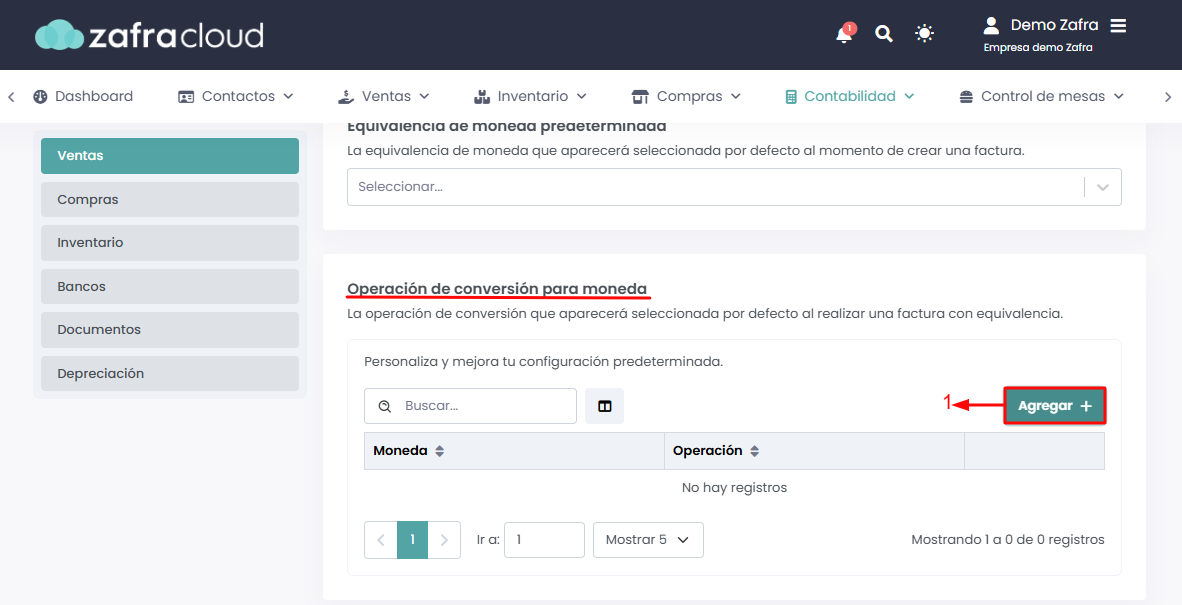Open column visibility icon next to search

605,406
